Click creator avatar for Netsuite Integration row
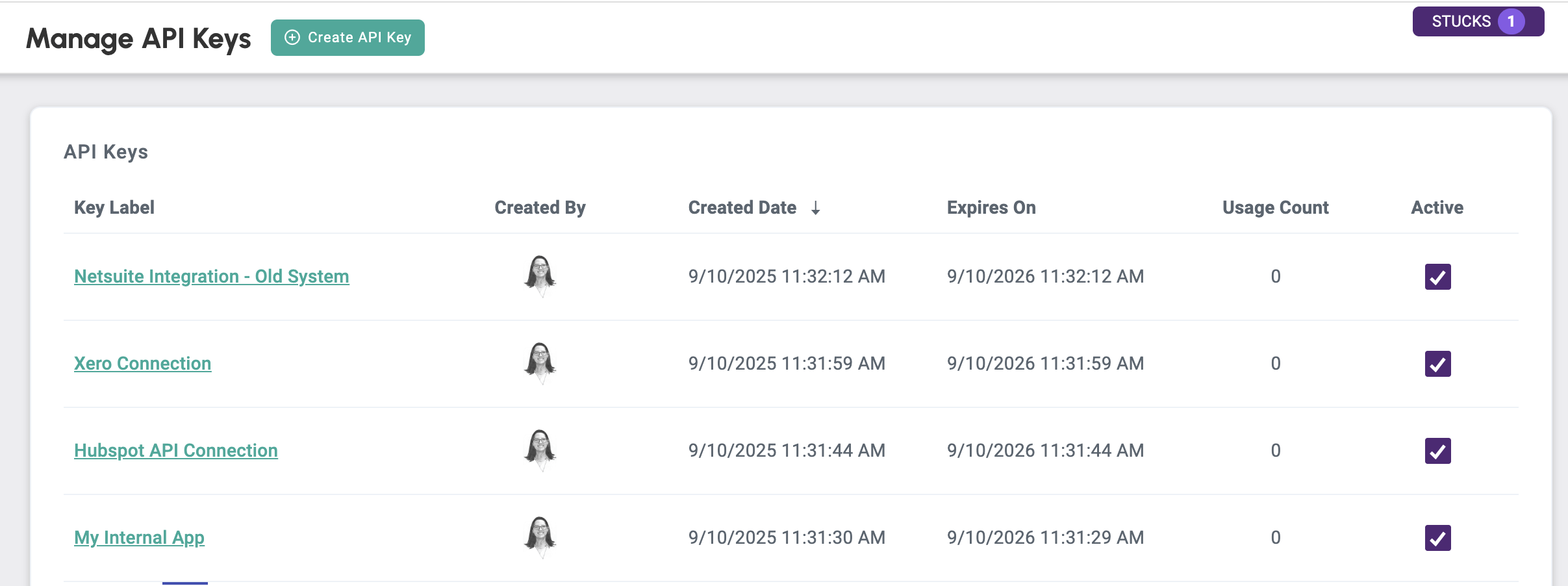Viewport: 1568px width, 586px height. [540, 276]
